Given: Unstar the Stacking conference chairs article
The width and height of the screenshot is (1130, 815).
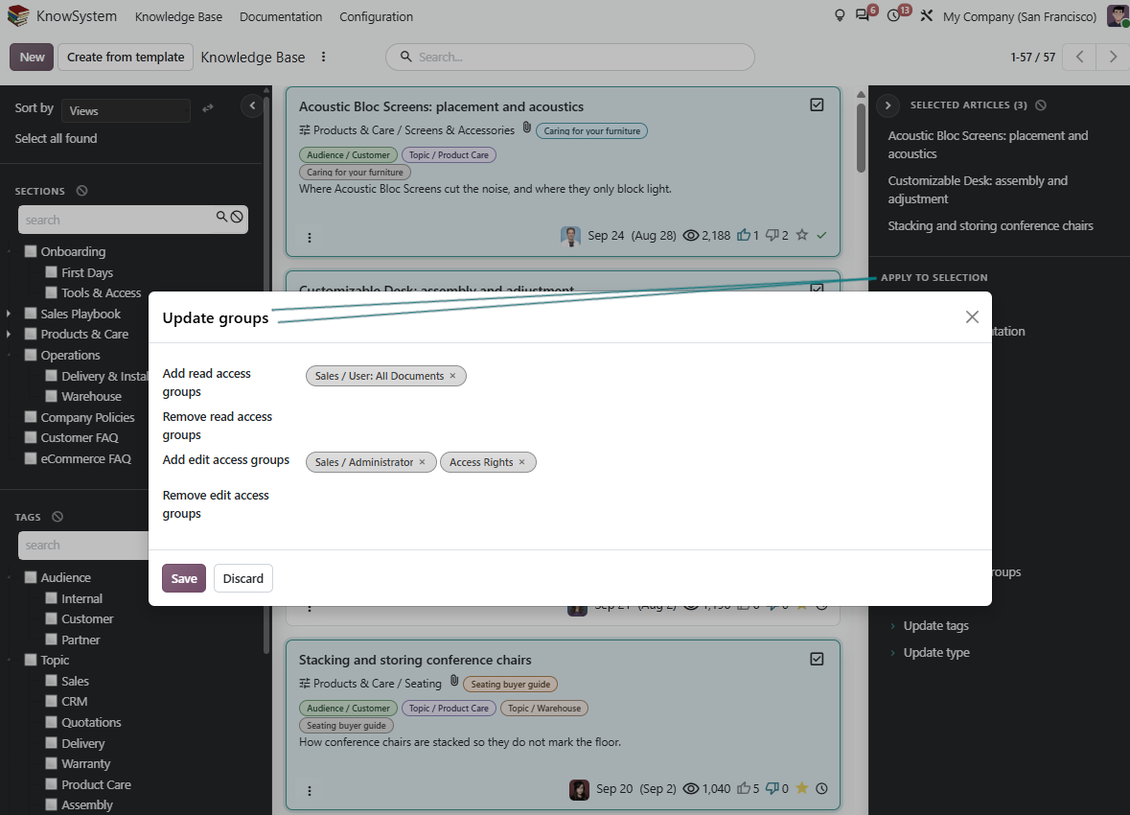Looking at the screenshot, I should tap(802, 788).
